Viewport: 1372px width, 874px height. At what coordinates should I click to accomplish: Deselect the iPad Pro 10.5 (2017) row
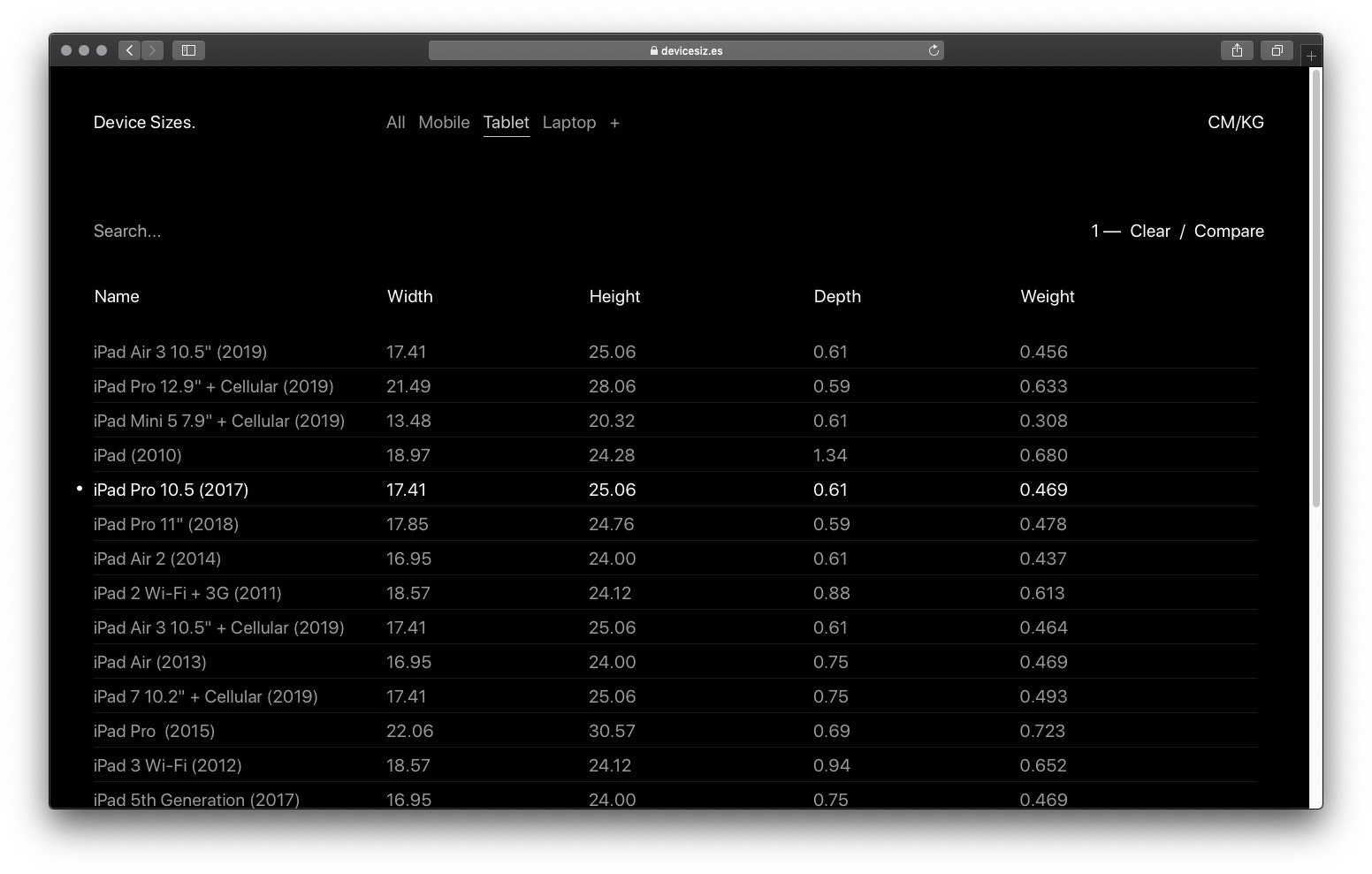click(x=171, y=490)
